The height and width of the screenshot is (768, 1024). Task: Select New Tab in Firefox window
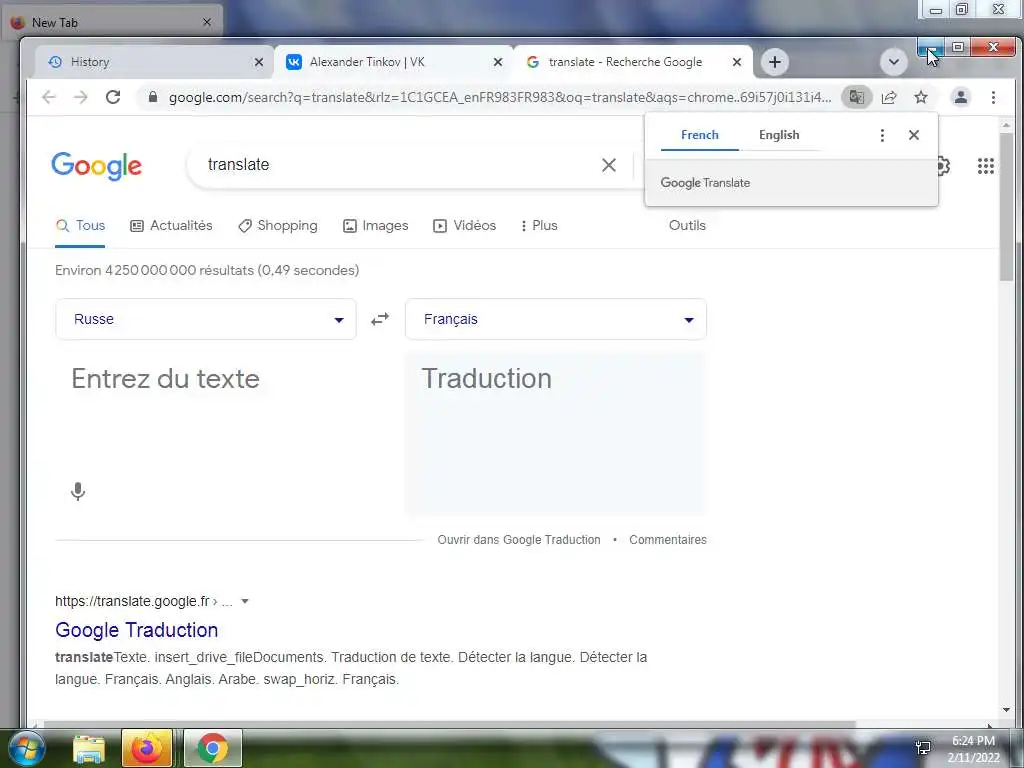pyautogui.click(x=111, y=23)
